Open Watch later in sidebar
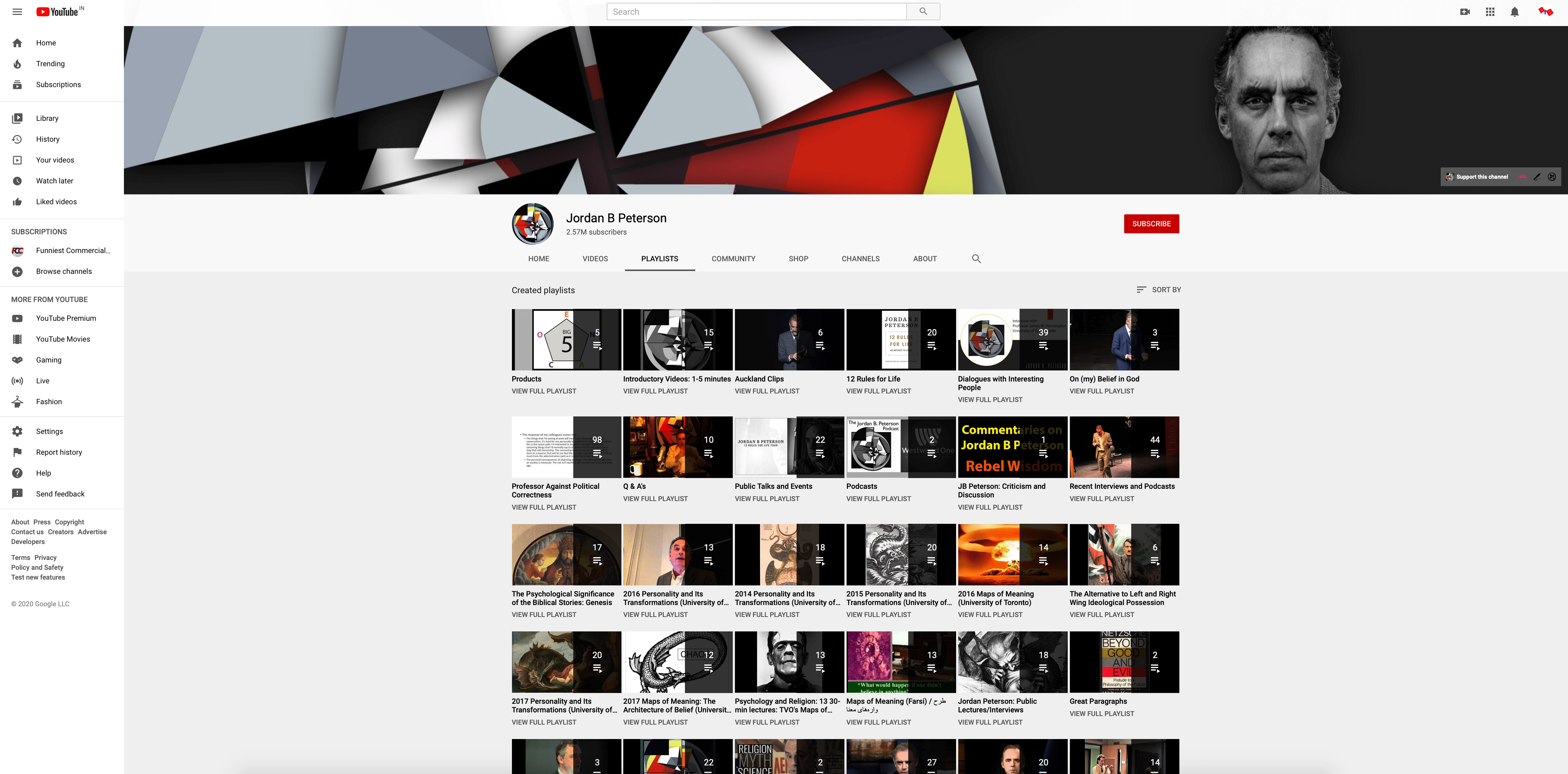This screenshot has width=1568, height=774. click(x=62, y=181)
